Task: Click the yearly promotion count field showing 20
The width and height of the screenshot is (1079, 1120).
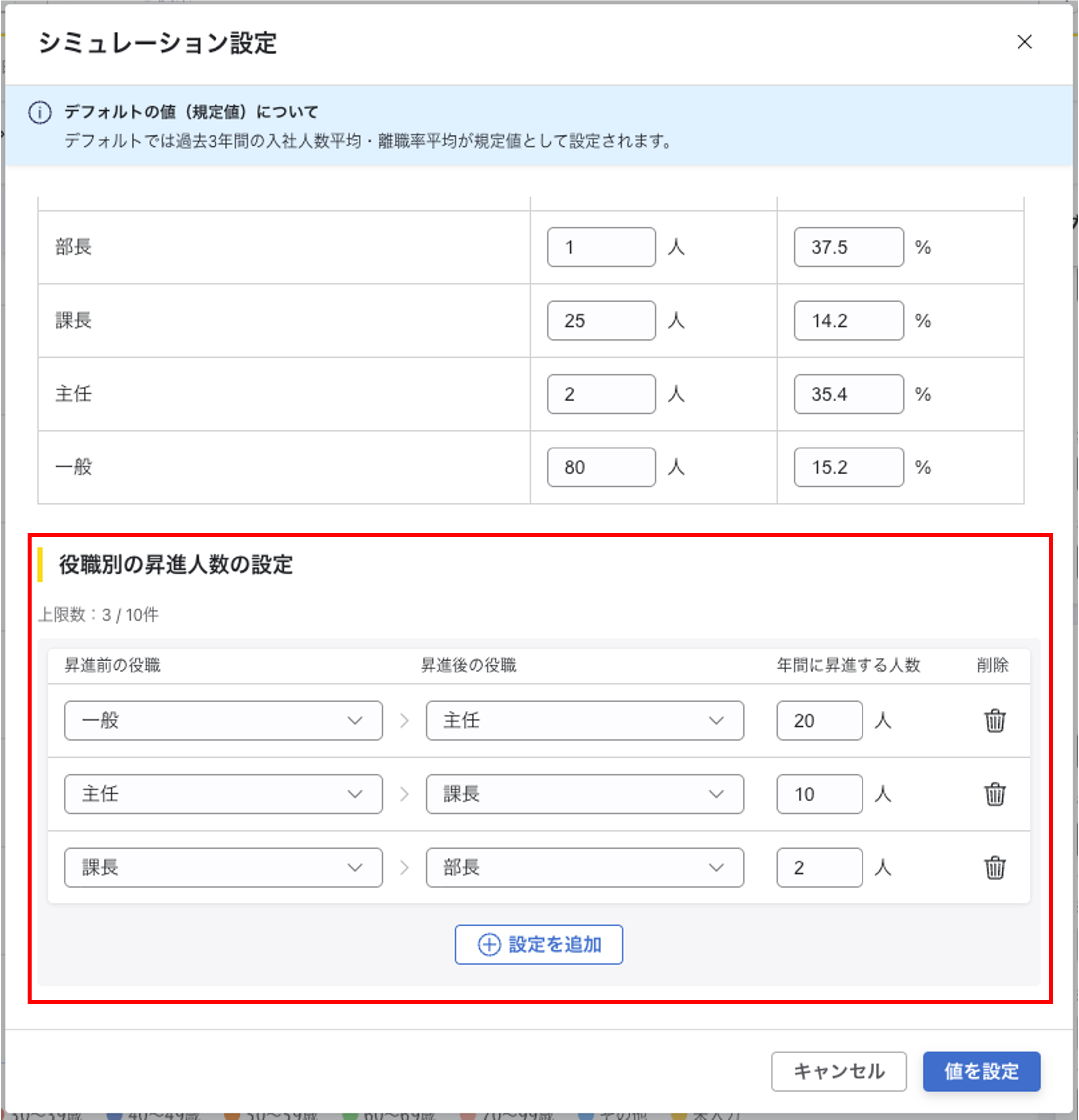Action: [819, 720]
